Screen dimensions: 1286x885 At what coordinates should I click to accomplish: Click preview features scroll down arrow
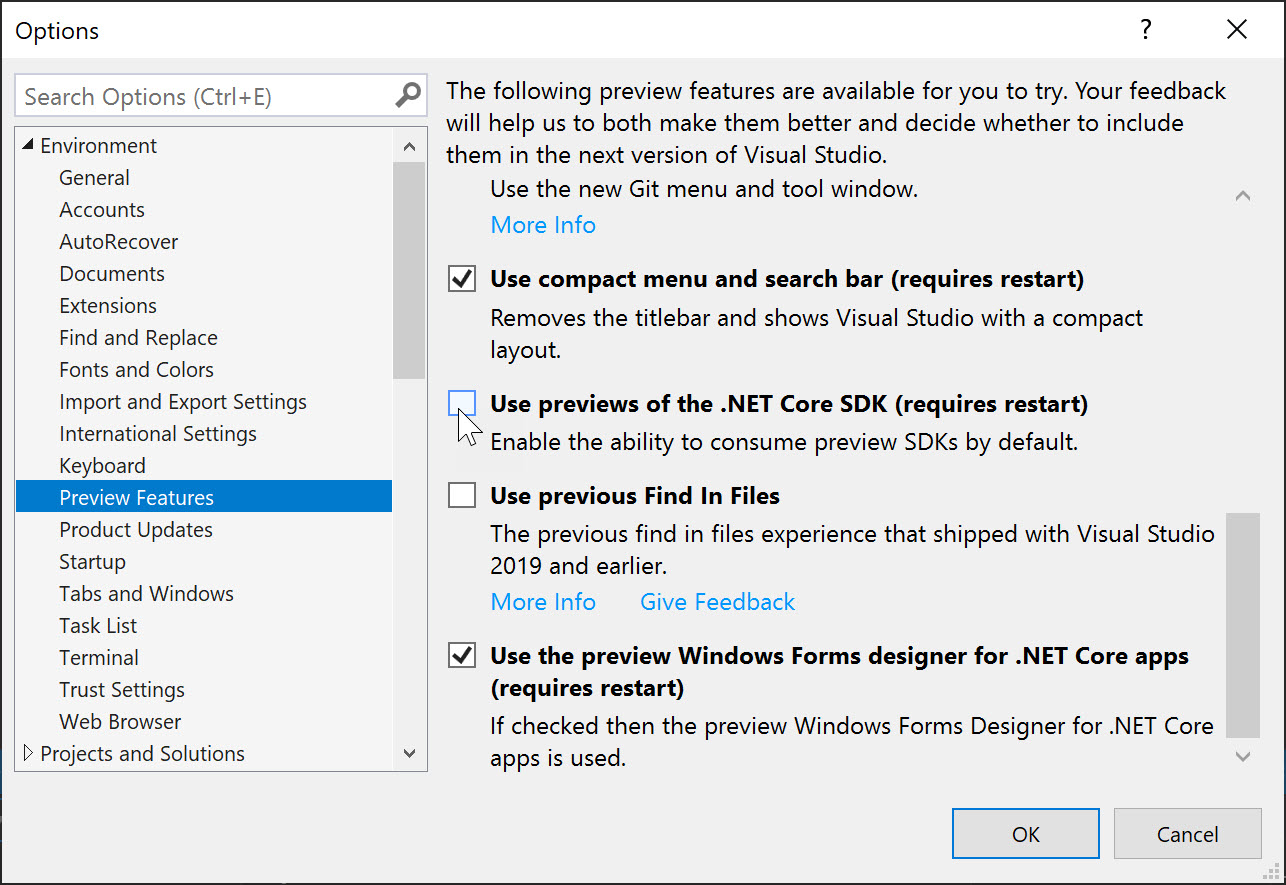1243,757
